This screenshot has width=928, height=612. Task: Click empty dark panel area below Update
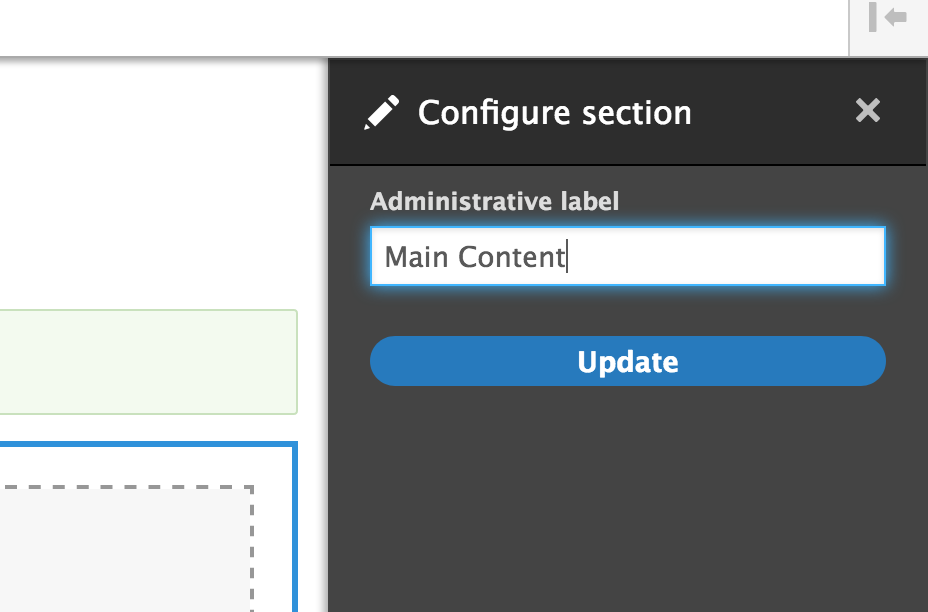(627, 500)
